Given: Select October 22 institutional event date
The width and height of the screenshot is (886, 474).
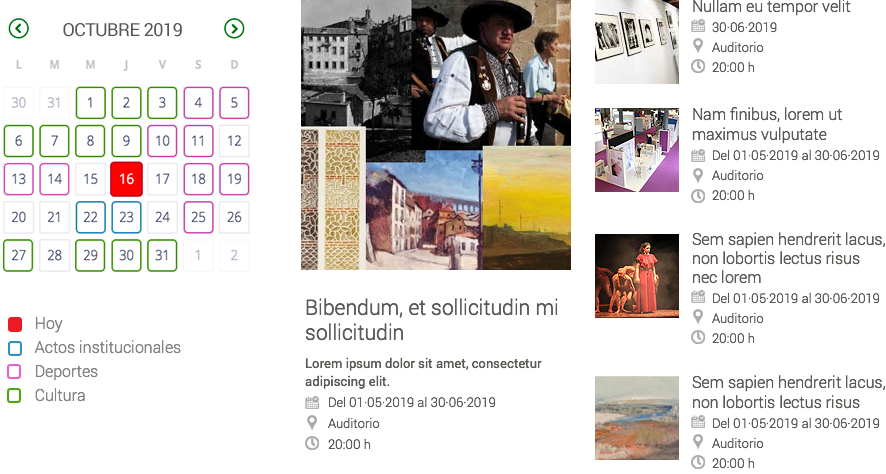Looking at the screenshot, I should [x=90, y=217].
